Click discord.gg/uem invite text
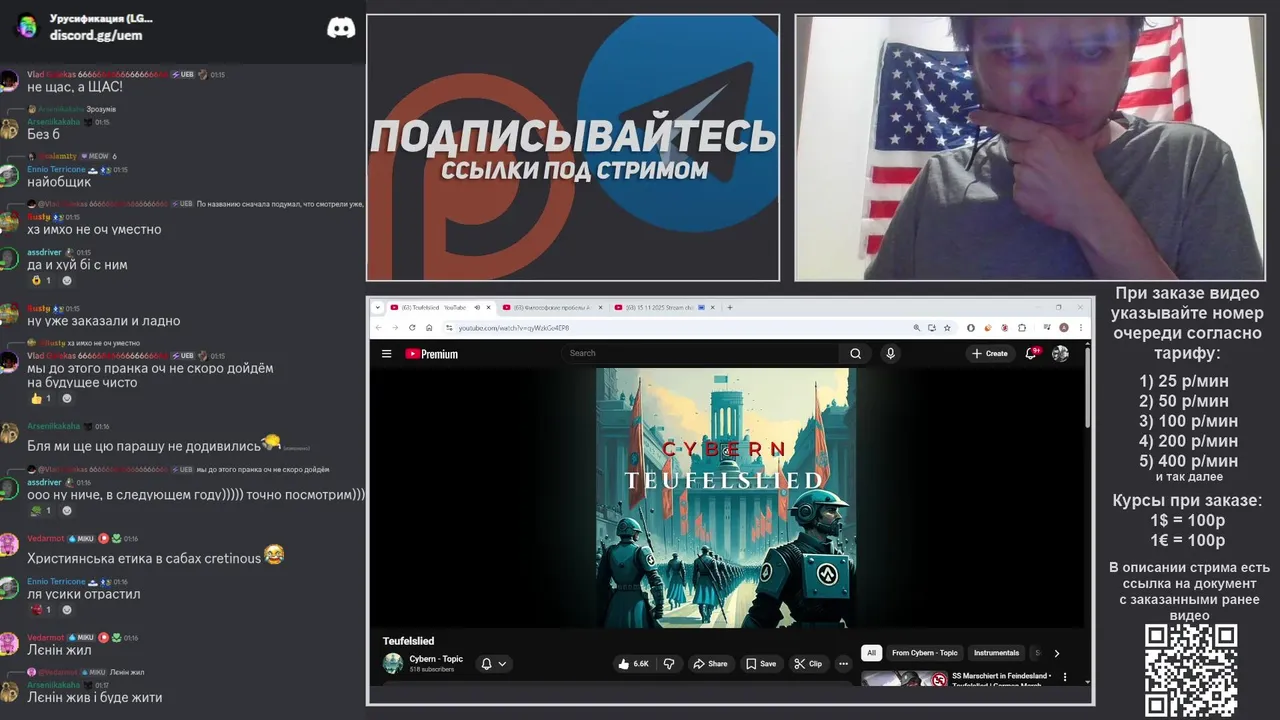 tap(96, 35)
